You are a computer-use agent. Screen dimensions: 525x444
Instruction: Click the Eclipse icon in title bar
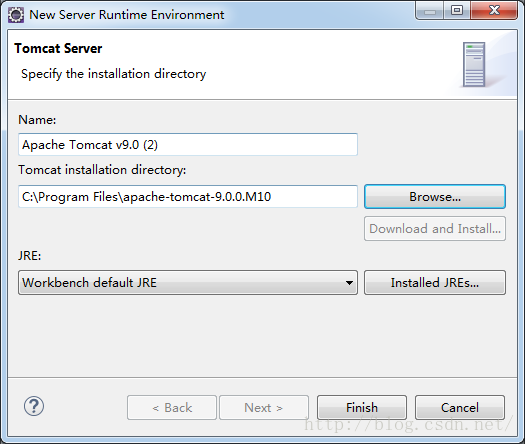[16, 15]
